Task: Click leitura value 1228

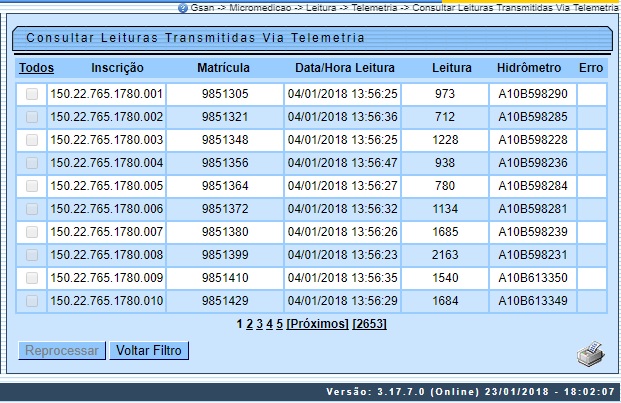Action: click(445, 140)
